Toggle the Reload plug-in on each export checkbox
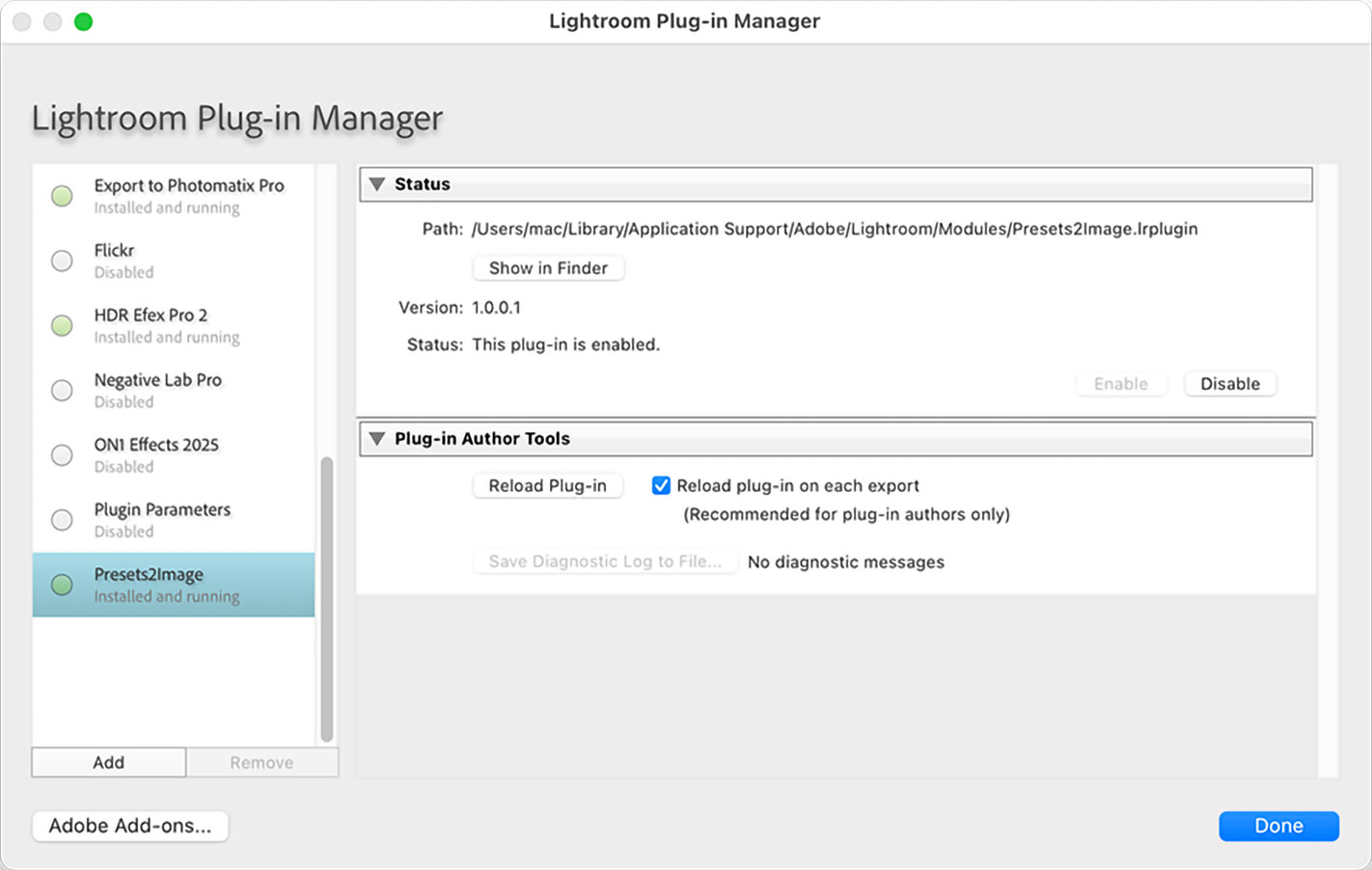 tap(661, 485)
